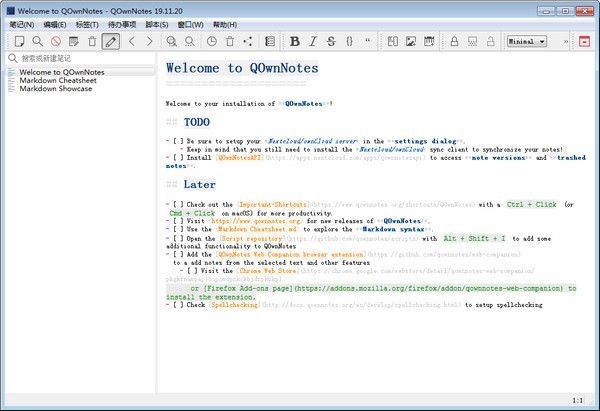The image size is (600, 411).
Task: Go forward with the right arrow icon
Action: 150,41
